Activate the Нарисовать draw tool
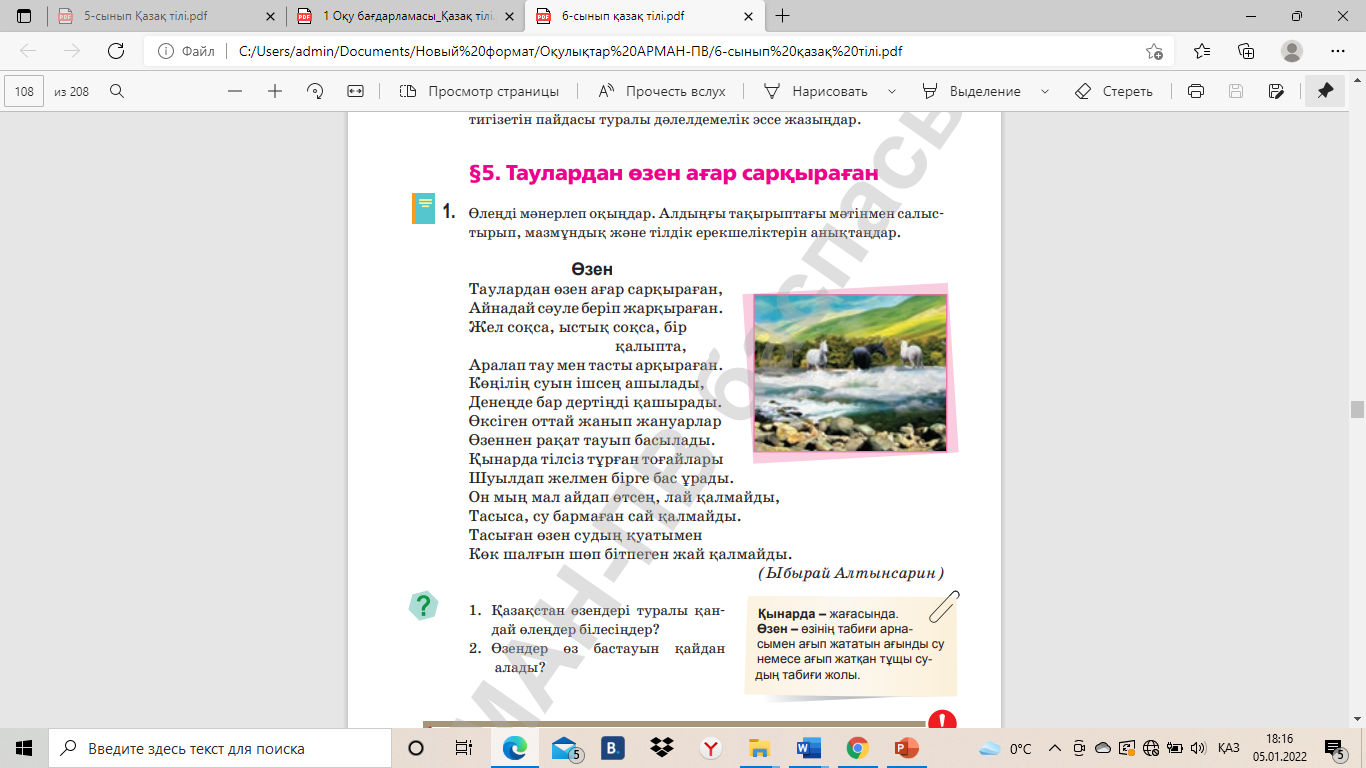1366x768 pixels. 816,91
